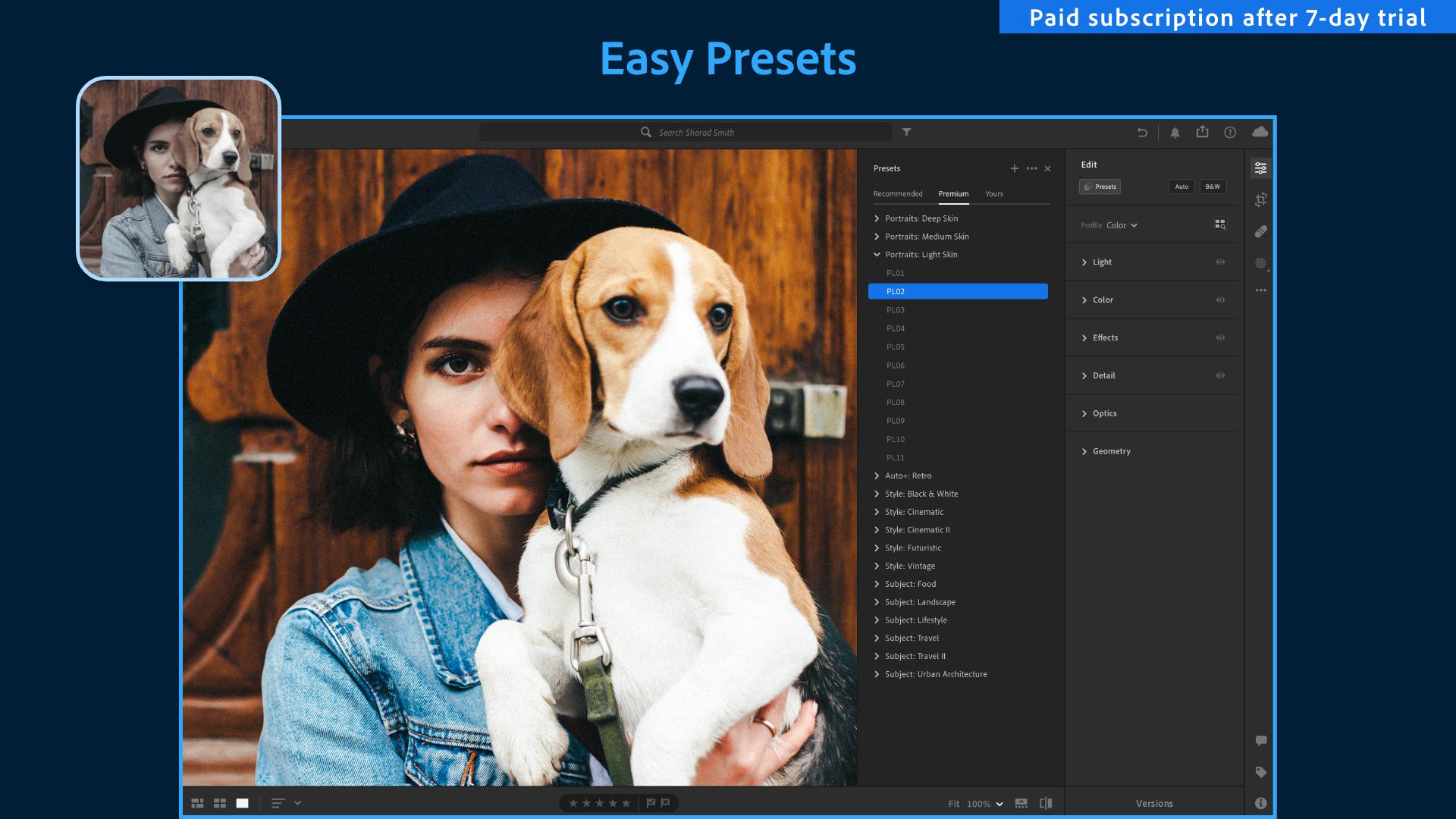
Task: Toggle the Presets button in Edit panel
Action: (1100, 187)
